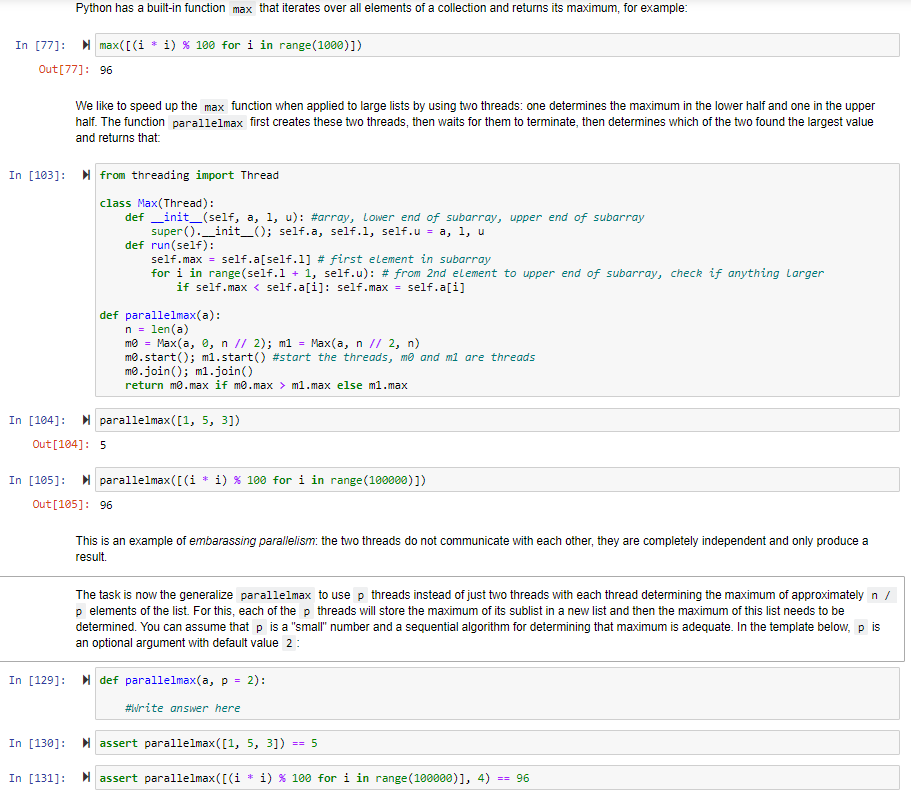Image resolution: width=911 pixels, height=797 pixels.
Task: Click the In [129] prompt label
Action: tap(38, 679)
